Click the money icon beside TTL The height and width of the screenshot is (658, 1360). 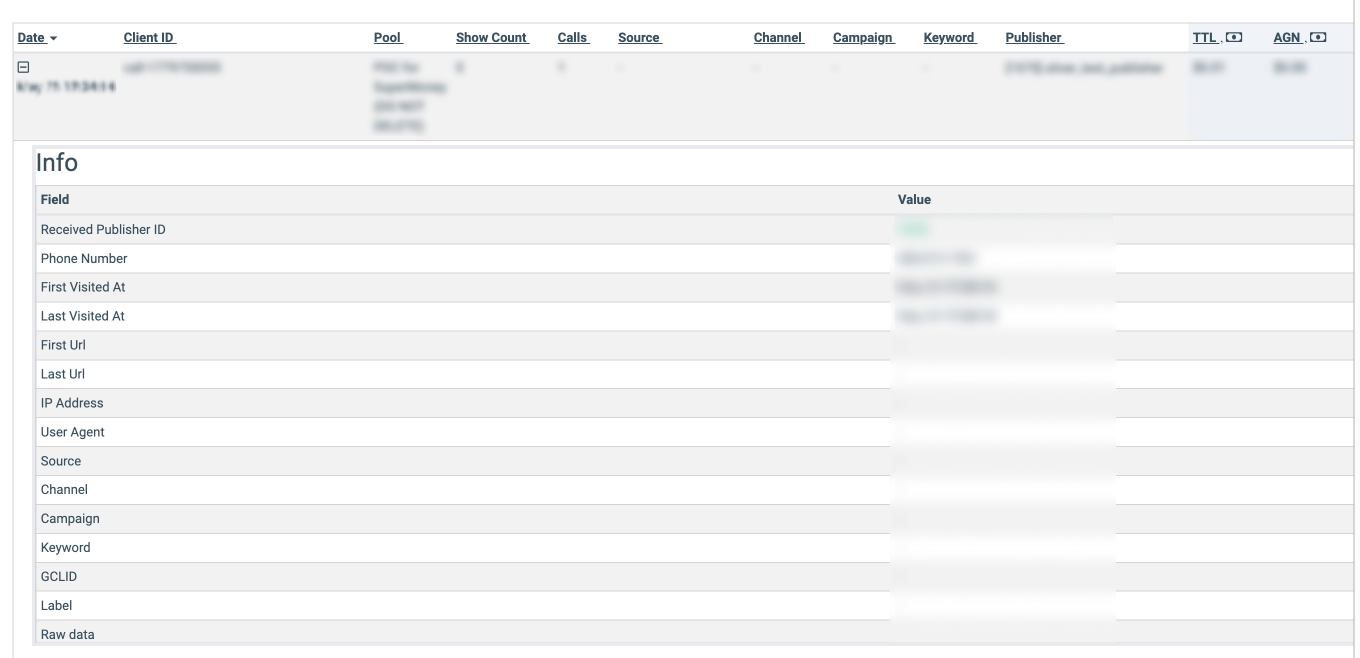click(x=1234, y=38)
